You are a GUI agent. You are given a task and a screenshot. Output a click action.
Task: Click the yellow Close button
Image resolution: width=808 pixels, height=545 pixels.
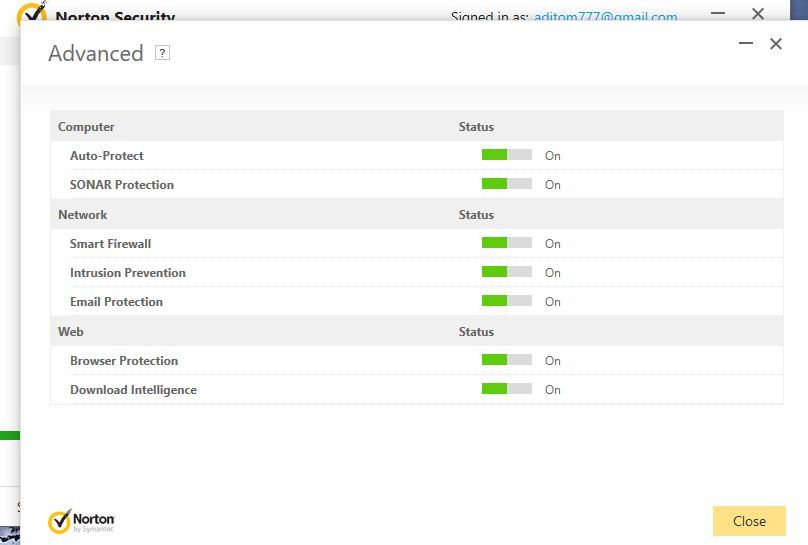(x=749, y=521)
